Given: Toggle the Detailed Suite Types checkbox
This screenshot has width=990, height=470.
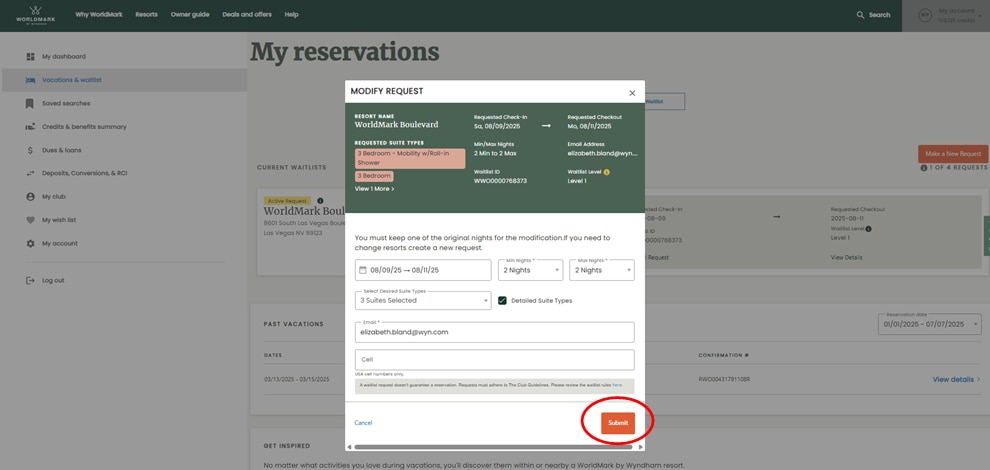Looking at the screenshot, I should click(x=503, y=301).
